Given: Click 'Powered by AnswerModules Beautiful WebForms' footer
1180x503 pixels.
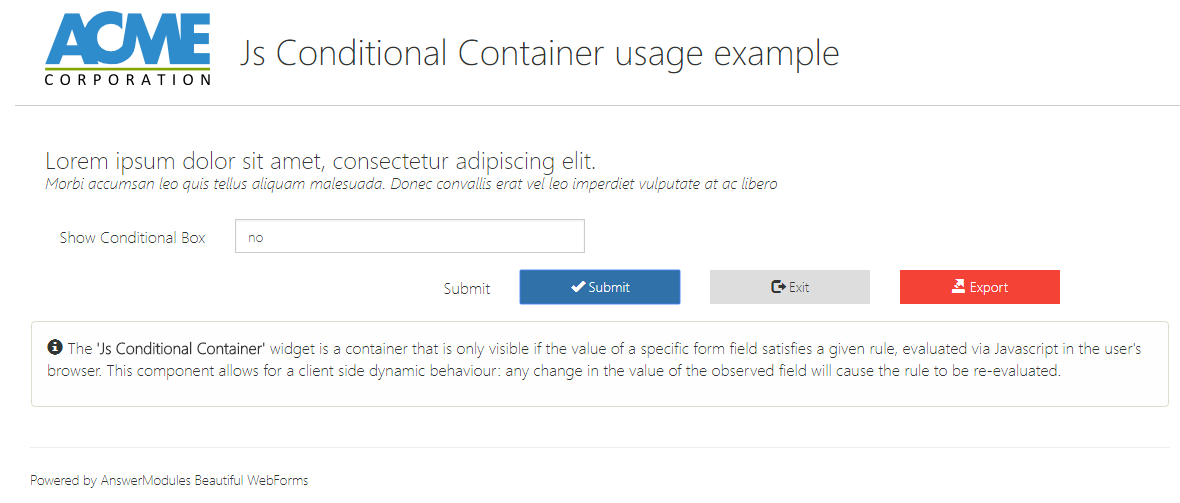Looking at the screenshot, I should (x=169, y=480).
